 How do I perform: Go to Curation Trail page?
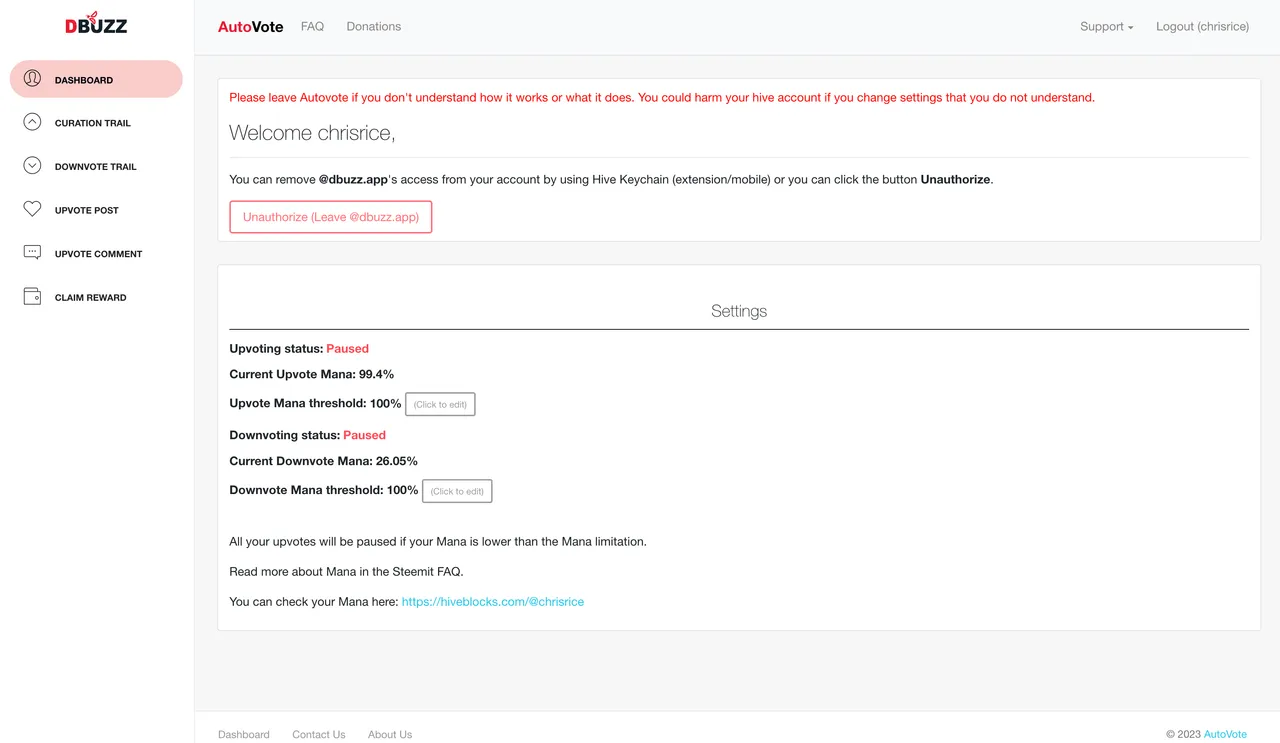coord(96,123)
